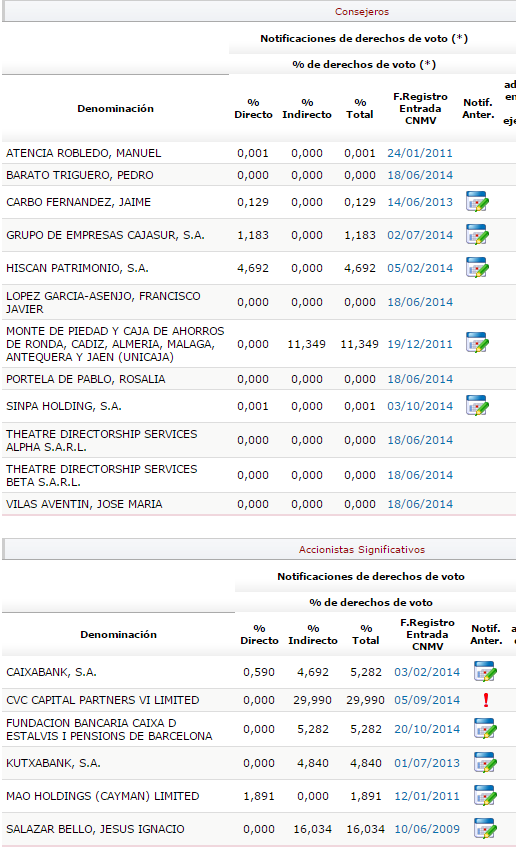The height and width of the screenshot is (849, 516).
Task: Open date link 24/01/2011 for ATENCIA ROBLEDO
Action: point(420,153)
